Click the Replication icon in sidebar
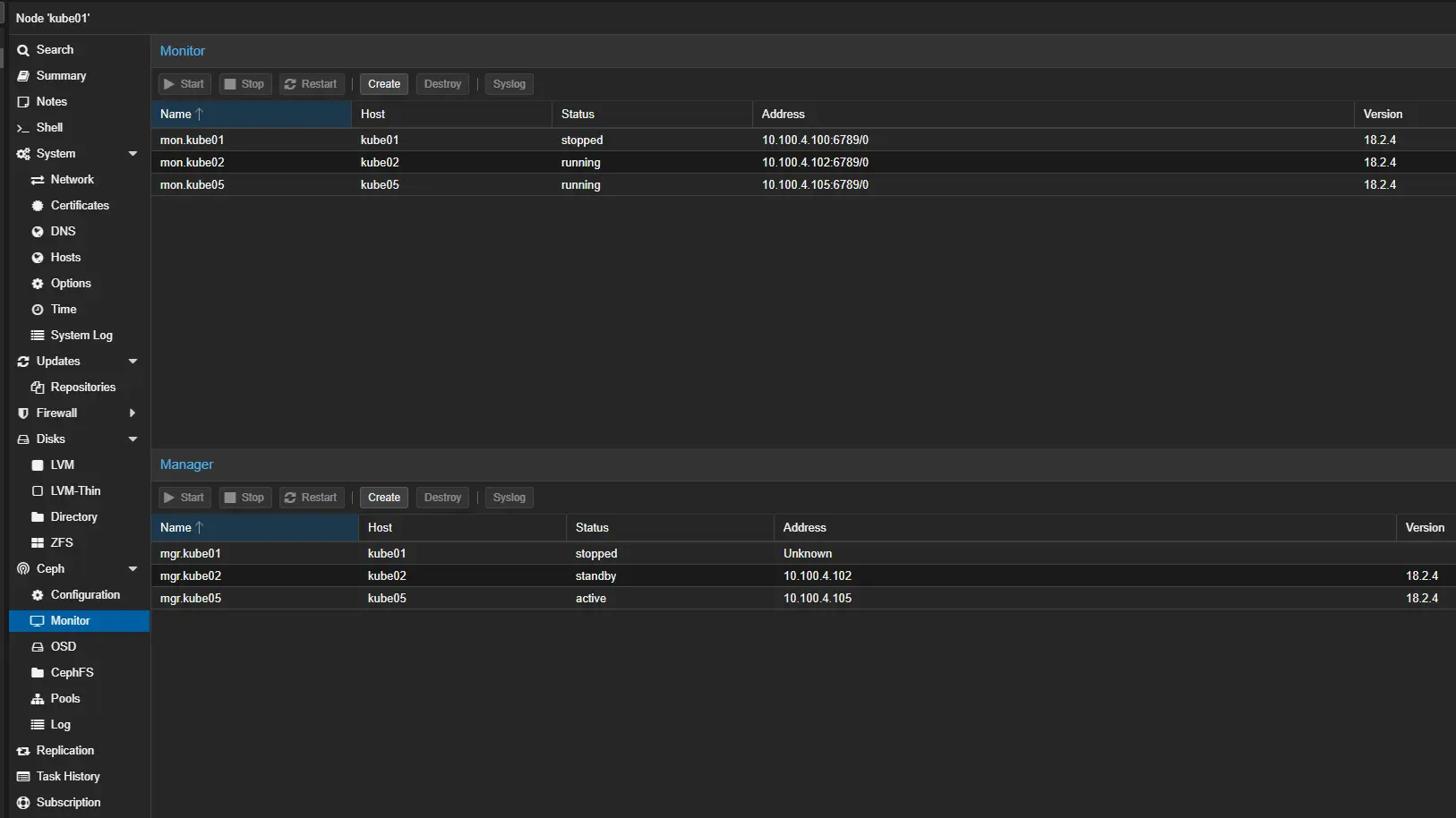This screenshot has height=818, width=1456. pos(23,751)
